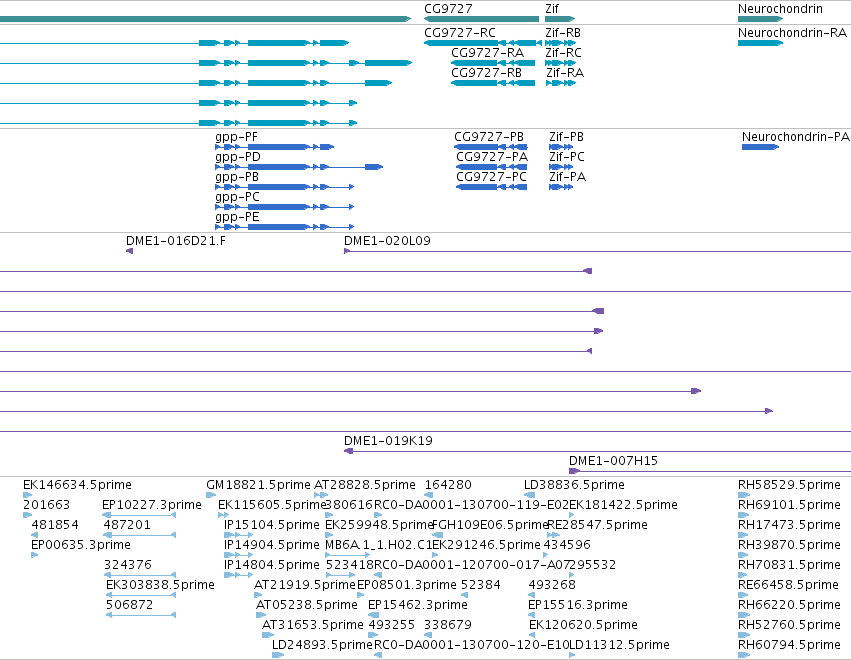Choose EST EK120620.5prime
The width and height of the screenshot is (851, 660).
click(583, 625)
